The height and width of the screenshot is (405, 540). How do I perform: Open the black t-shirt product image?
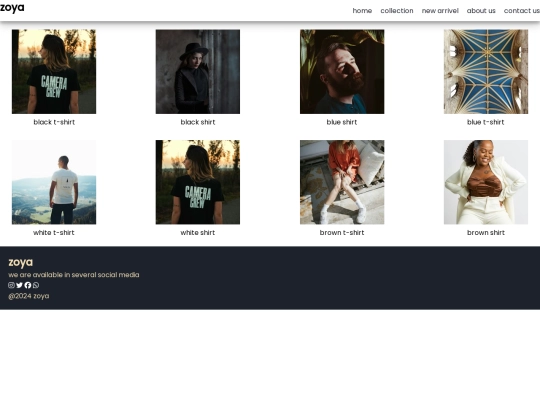[x=54, y=72]
